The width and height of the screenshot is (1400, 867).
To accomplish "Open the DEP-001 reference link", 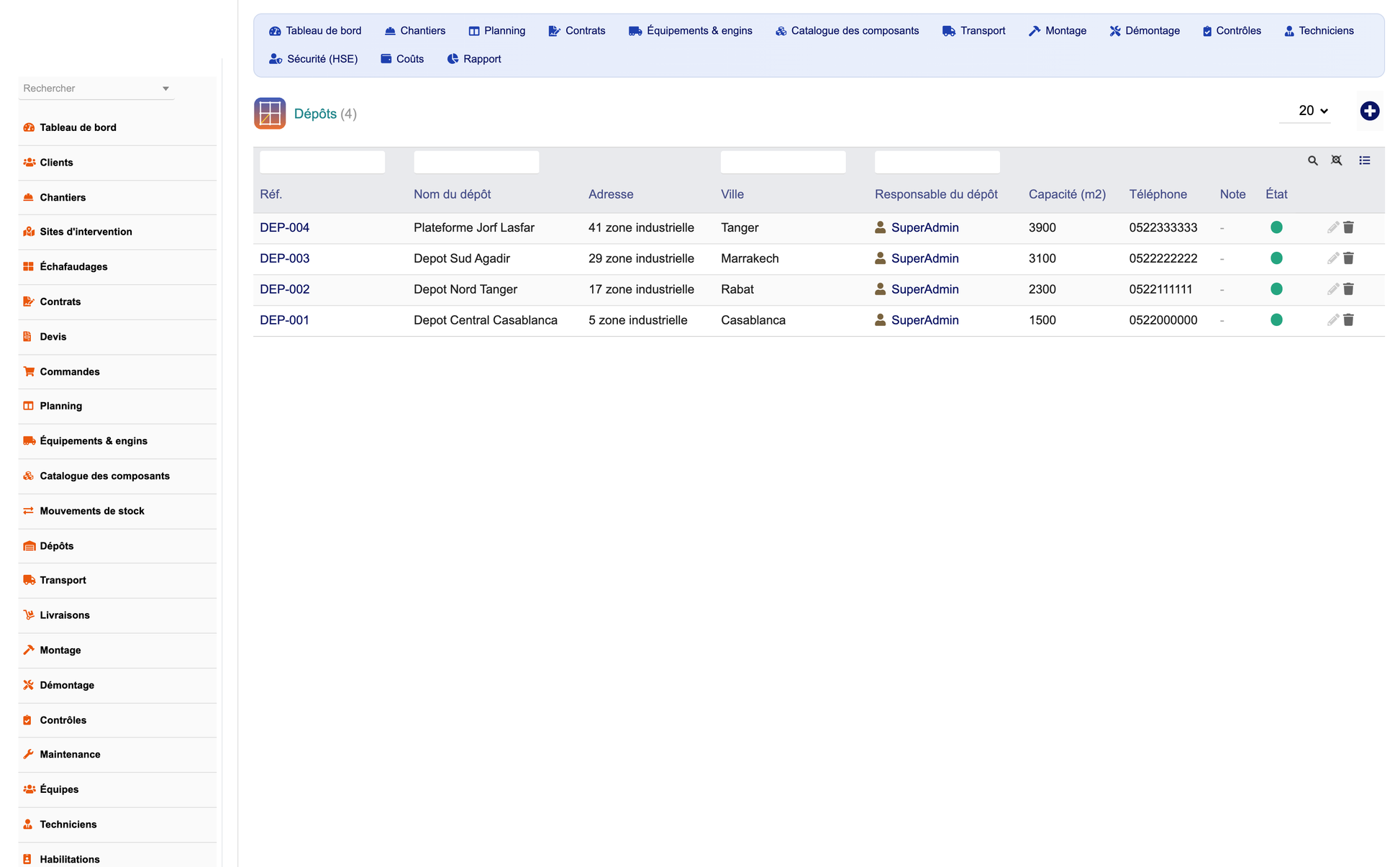I will pos(284,320).
